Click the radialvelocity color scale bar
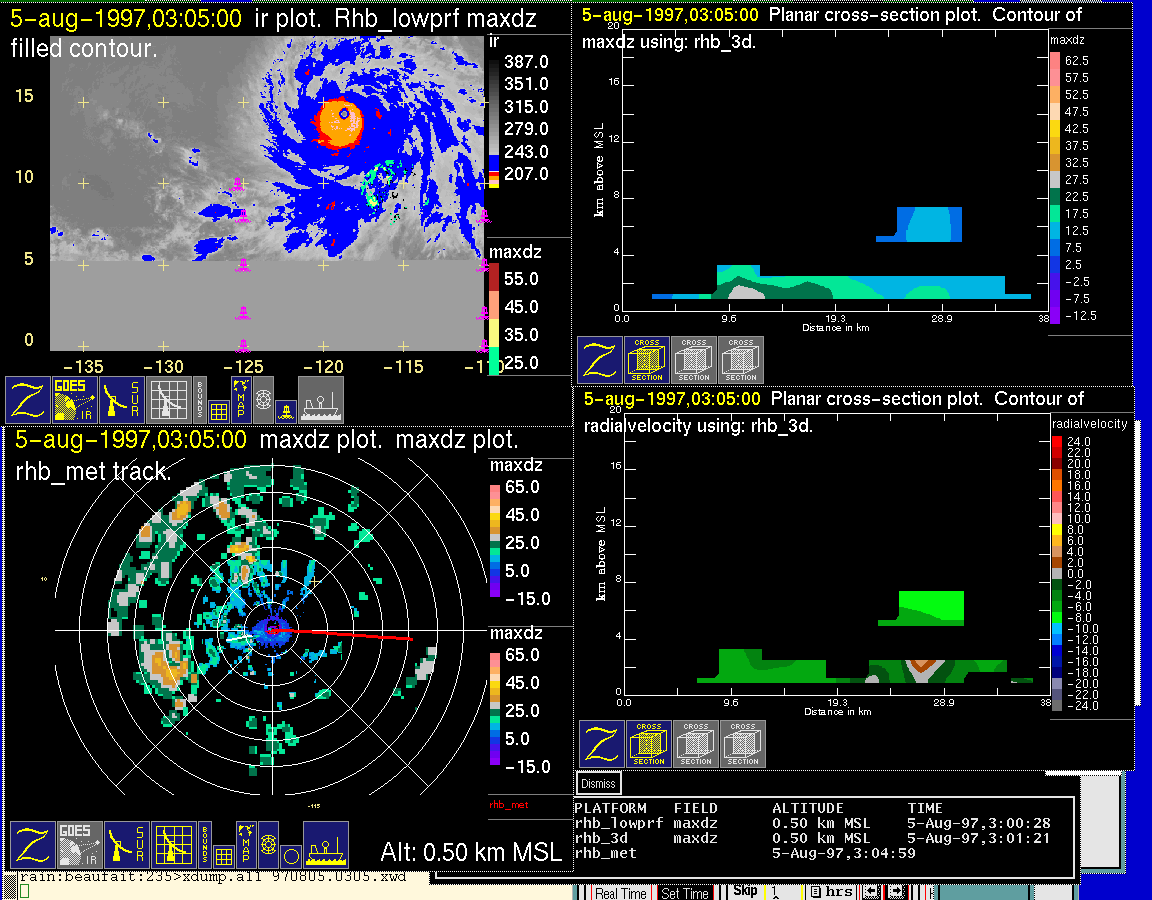The height and width of the screenshot is (900, 1152). (x=1057, y=575)
